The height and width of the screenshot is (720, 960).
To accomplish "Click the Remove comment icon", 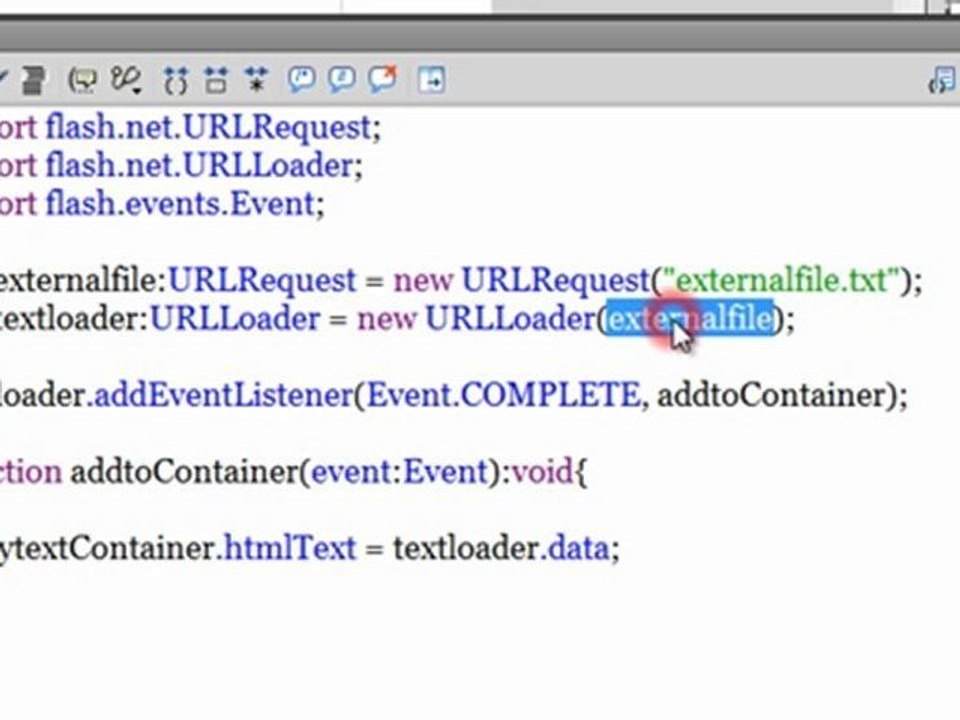I will pos(383,79).
